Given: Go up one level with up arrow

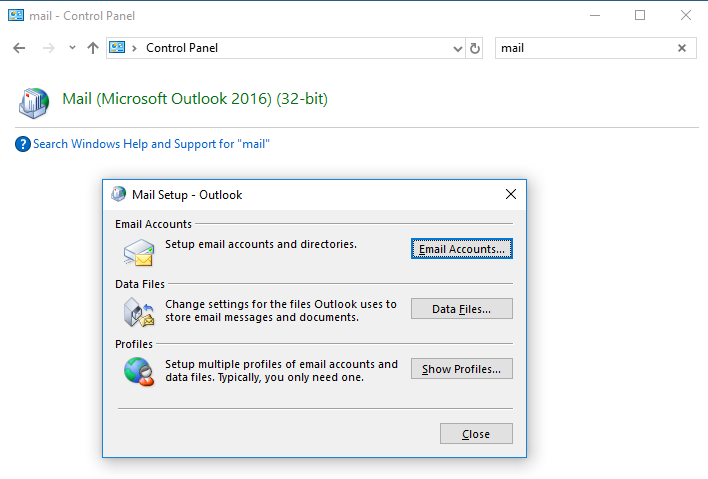Looking at the screenshot, I should coord(93,48).
